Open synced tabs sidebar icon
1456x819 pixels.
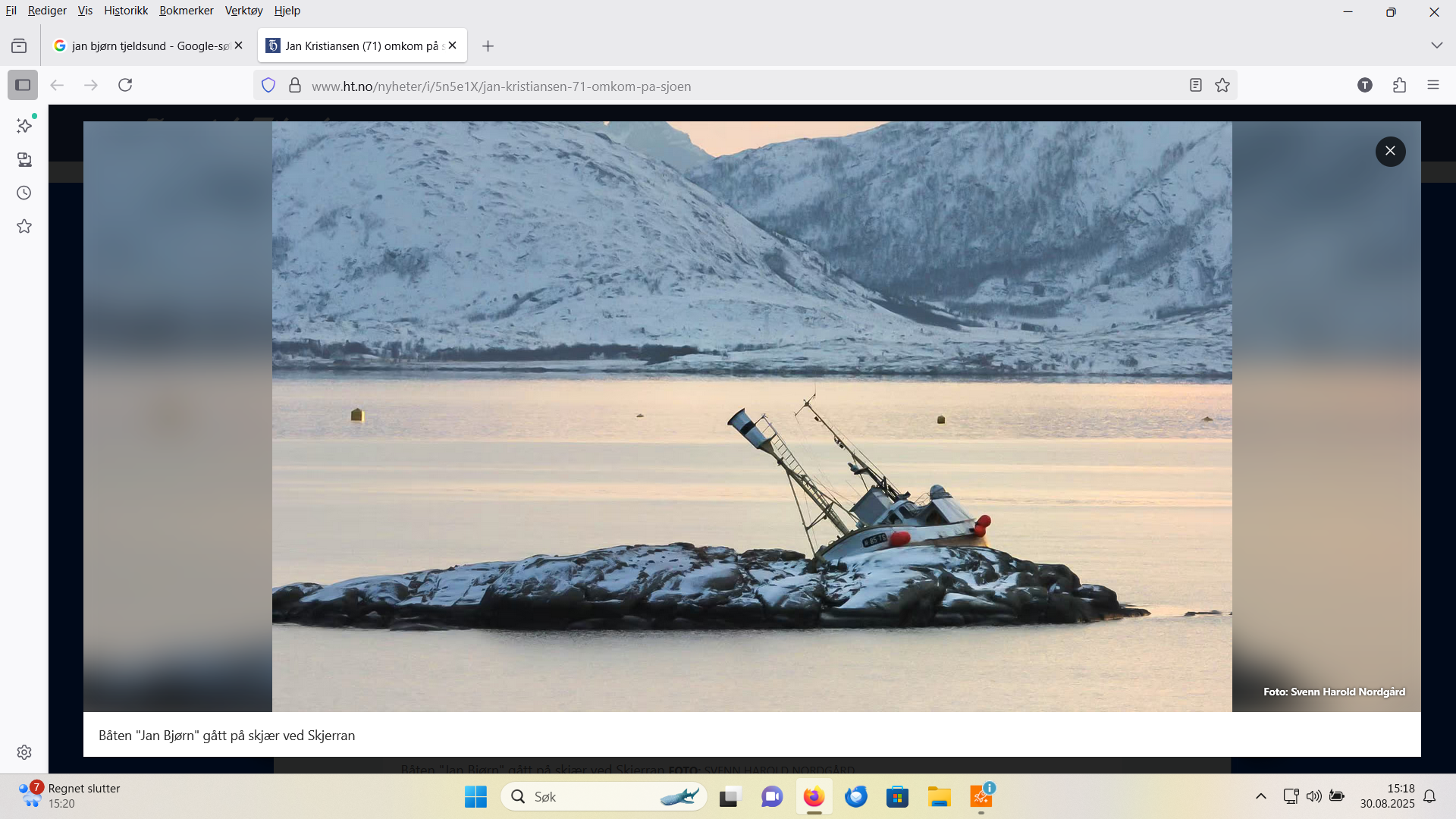24,159
